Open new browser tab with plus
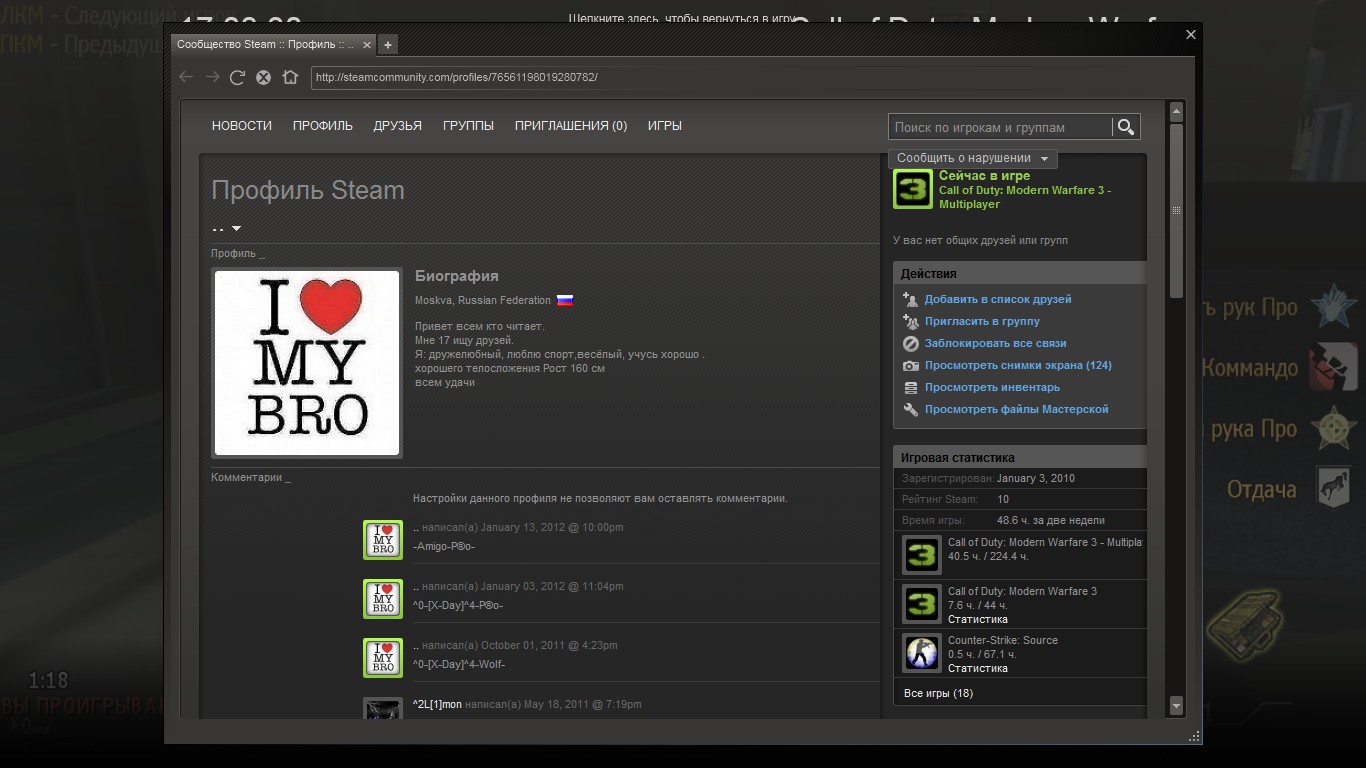 388,44
